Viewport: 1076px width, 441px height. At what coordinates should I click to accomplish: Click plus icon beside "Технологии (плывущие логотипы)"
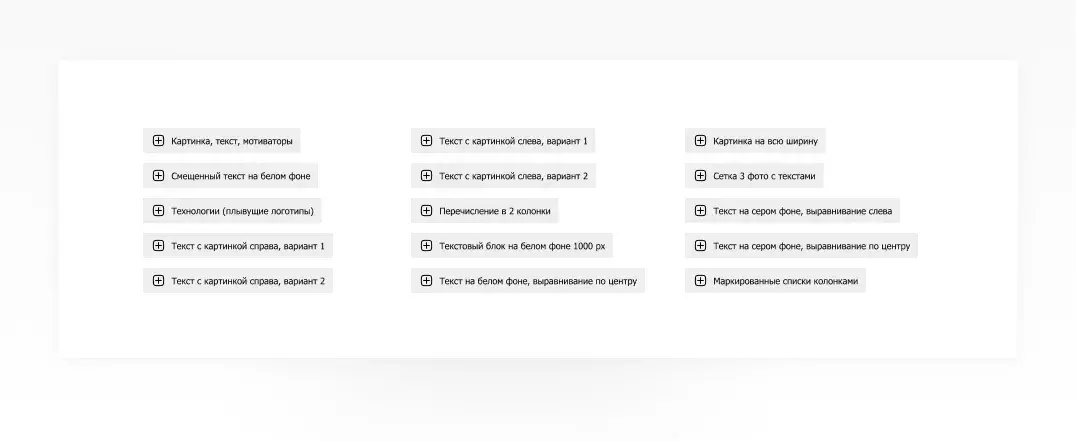pos(158,211)
